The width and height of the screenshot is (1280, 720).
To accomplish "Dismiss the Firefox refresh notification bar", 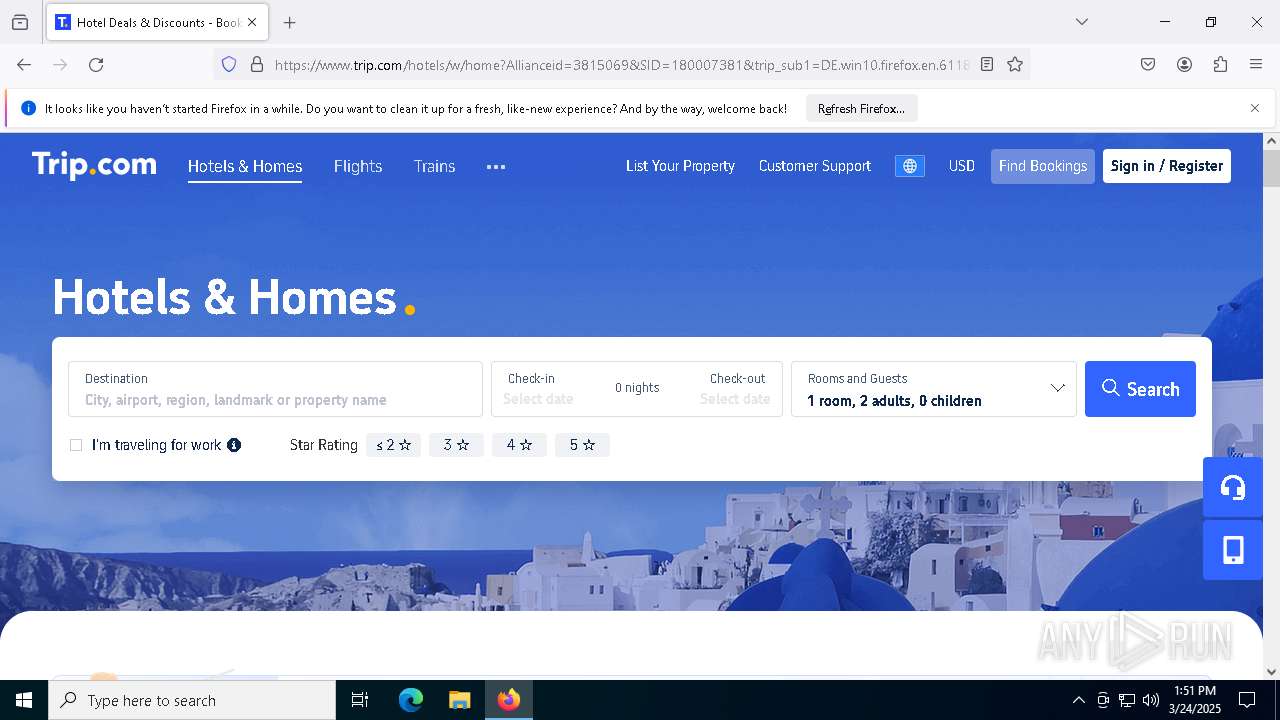I will [x=1255, y=108].
